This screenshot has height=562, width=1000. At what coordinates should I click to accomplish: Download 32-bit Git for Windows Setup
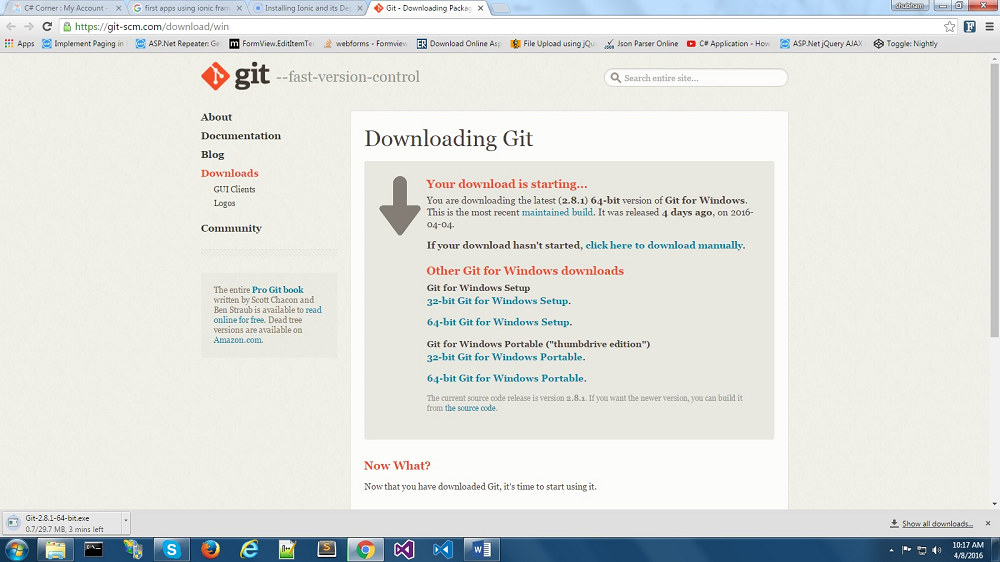point(497,301)
